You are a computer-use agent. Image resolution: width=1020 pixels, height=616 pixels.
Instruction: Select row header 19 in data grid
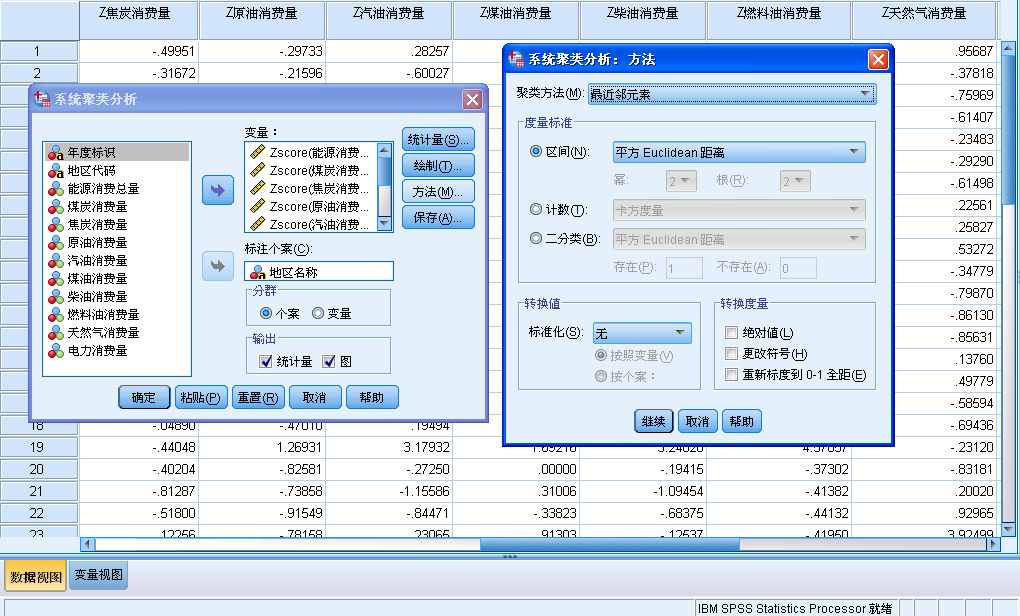point(39,447)
